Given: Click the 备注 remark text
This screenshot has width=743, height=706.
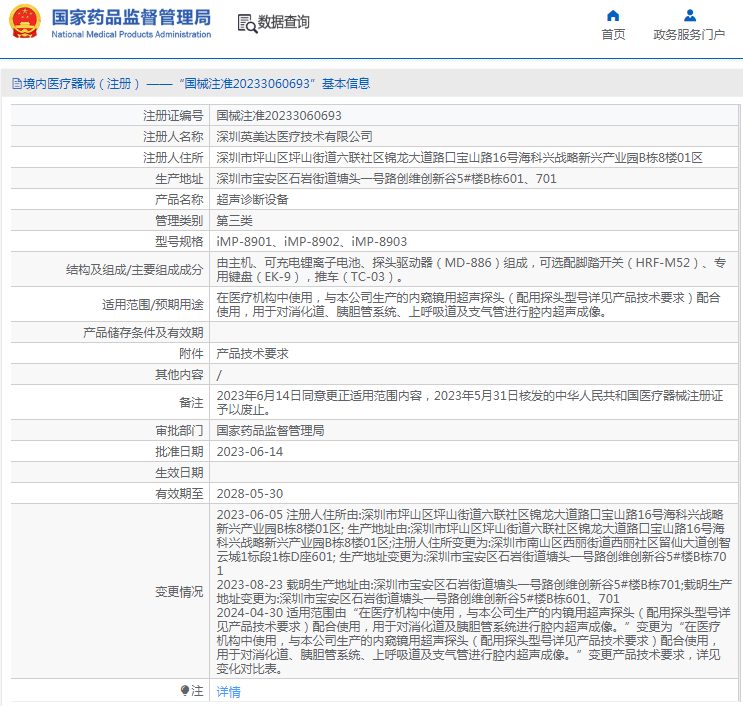Looking at the screenshot, I should click(470, 402).
